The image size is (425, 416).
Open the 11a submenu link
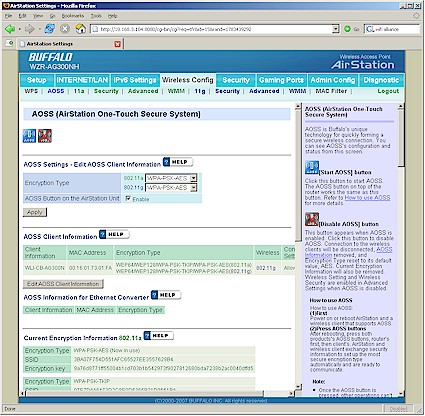(79, 91)
